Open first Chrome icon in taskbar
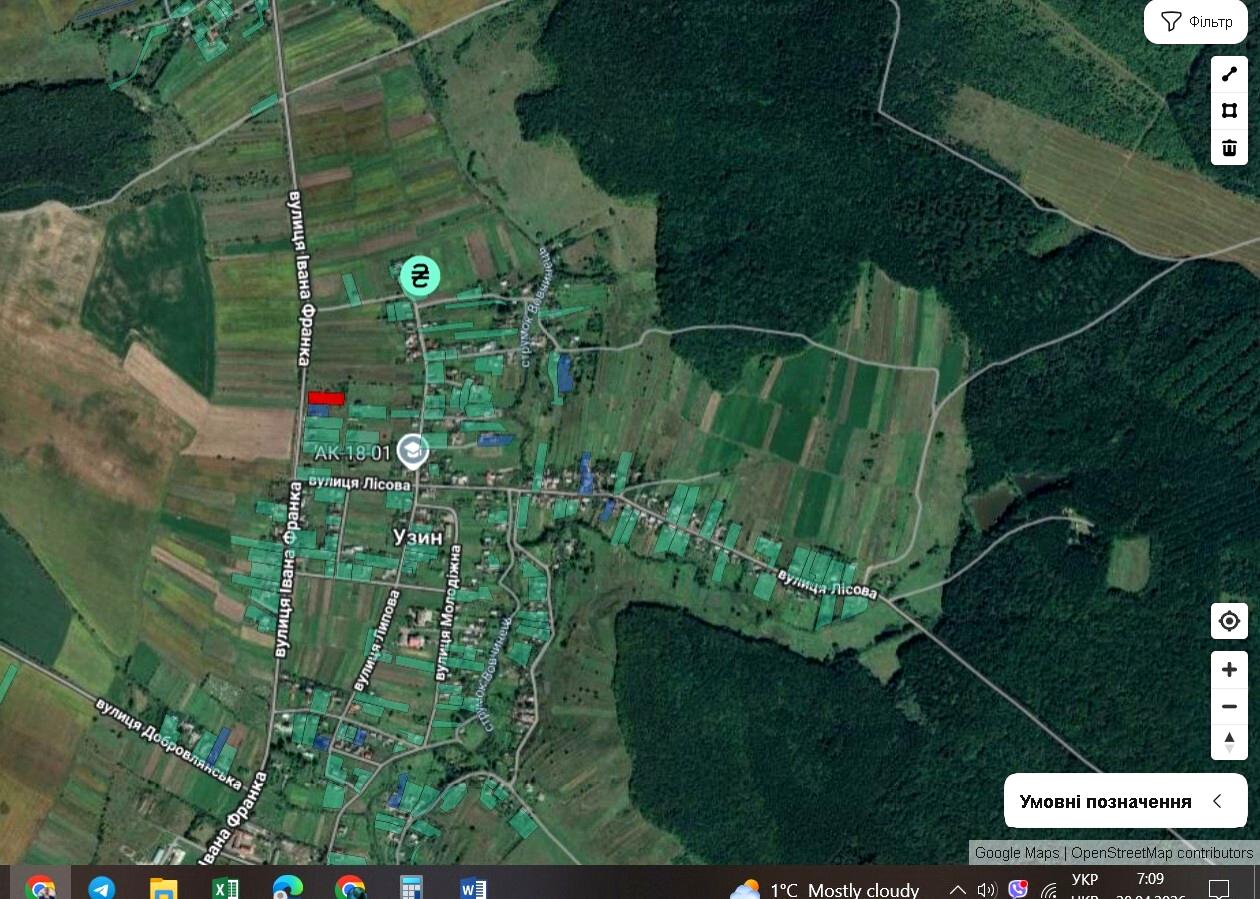This screenshot has width=1260, height=899. pos(40,888)
